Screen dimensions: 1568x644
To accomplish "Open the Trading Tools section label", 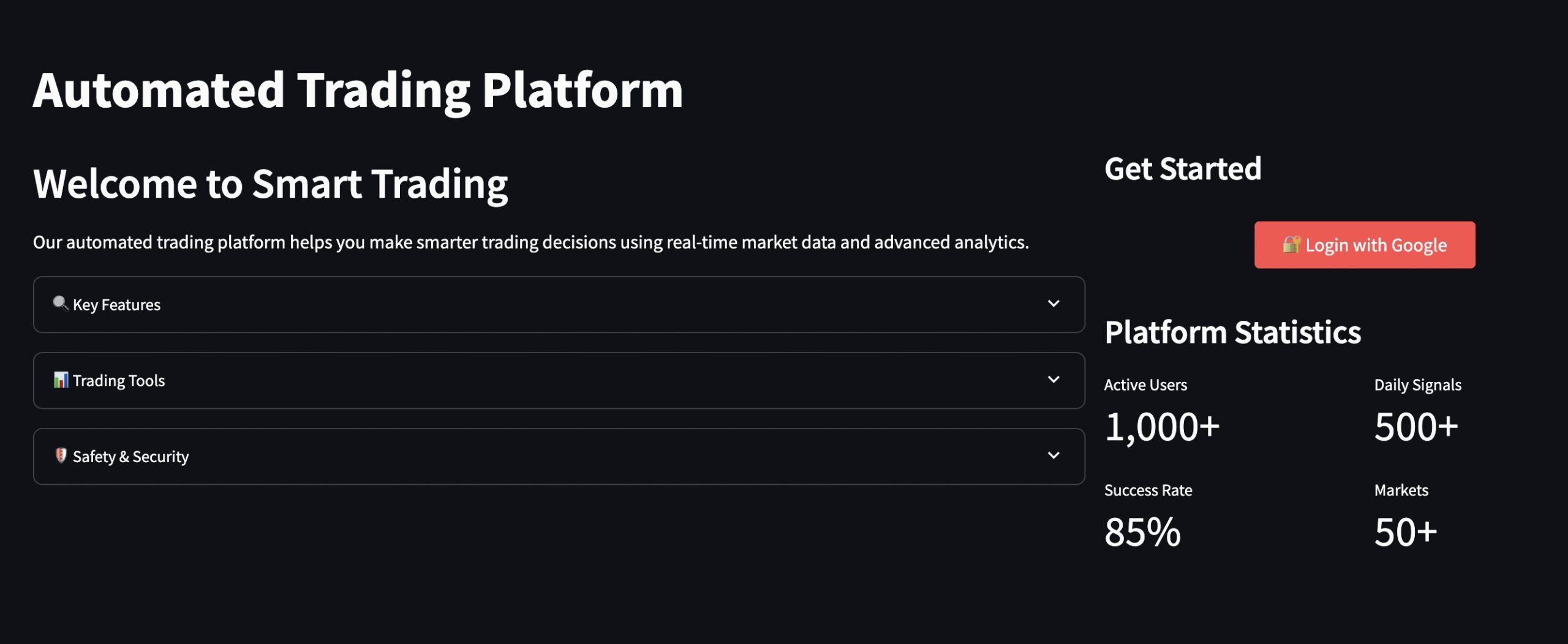I will 119,381.
